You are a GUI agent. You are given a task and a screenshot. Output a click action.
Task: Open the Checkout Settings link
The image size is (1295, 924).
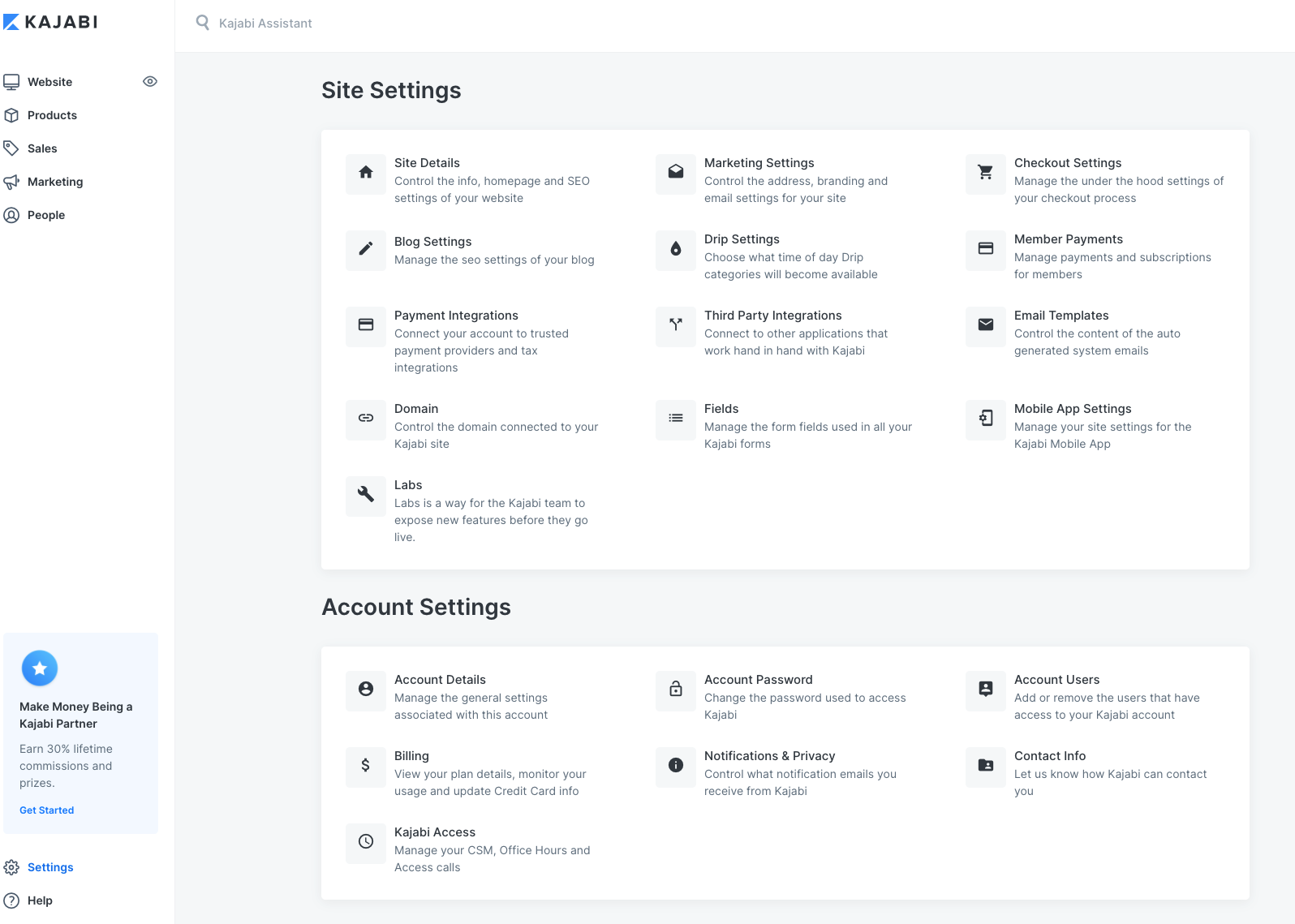click(1068, 163)
